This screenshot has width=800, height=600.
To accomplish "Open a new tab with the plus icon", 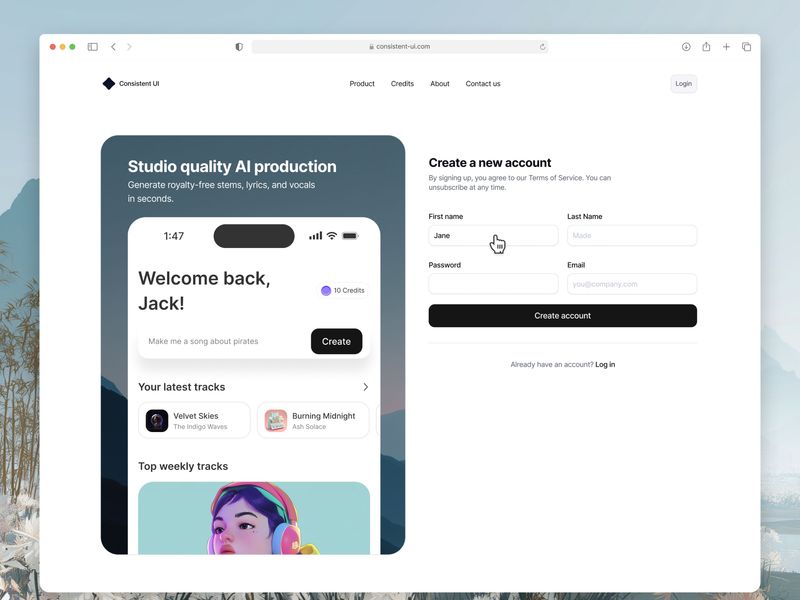I will click(x=726, y=46).
